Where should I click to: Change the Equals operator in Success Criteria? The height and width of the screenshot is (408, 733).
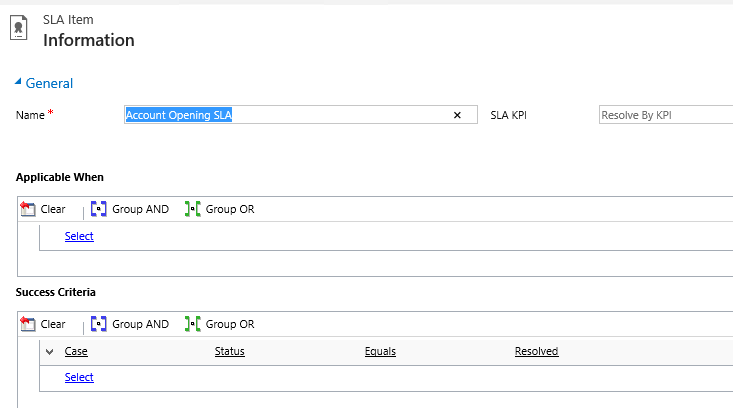tap(380, 351)
